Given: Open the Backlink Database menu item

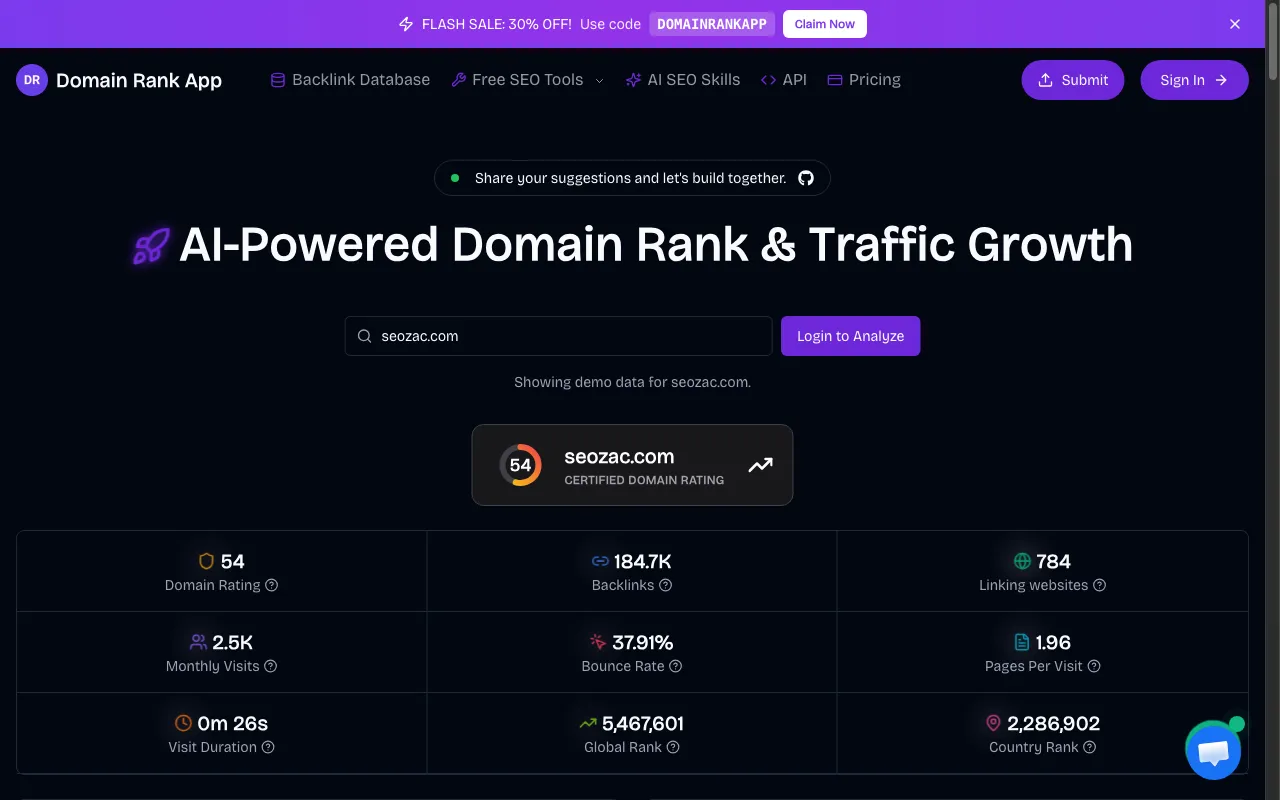Looking at the screenshot, I should (350, 80).
